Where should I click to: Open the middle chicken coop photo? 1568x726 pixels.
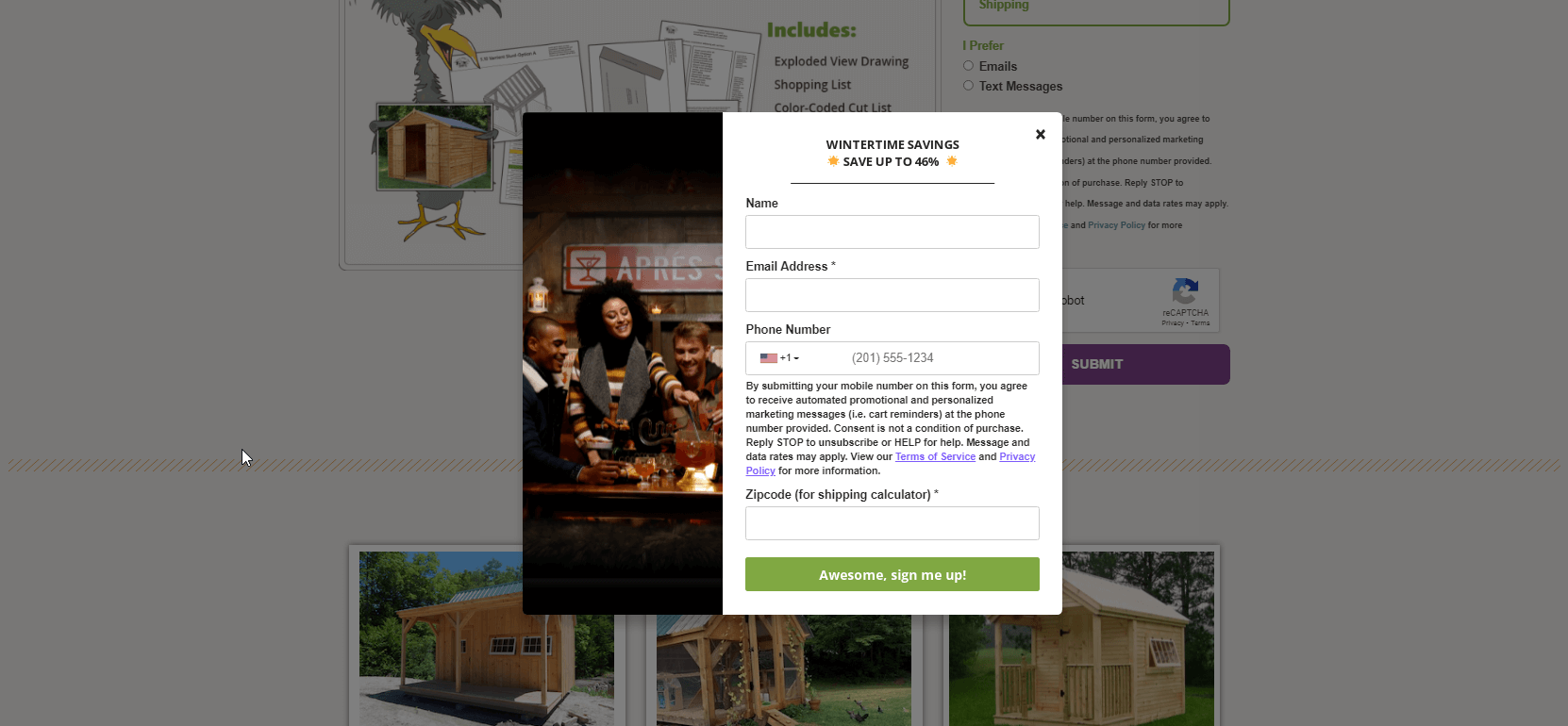coord(783,670)
